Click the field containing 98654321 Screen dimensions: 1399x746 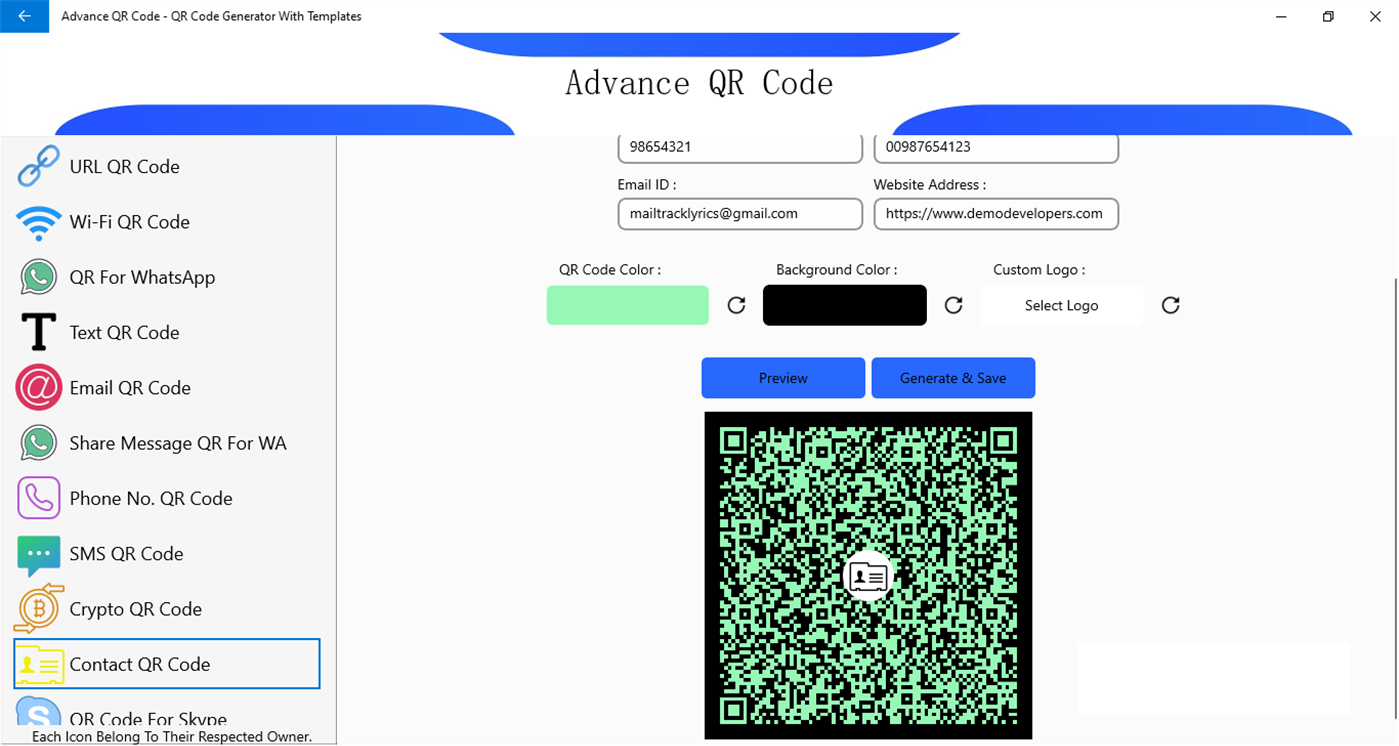pyautogui.click(x=740, y=148)
